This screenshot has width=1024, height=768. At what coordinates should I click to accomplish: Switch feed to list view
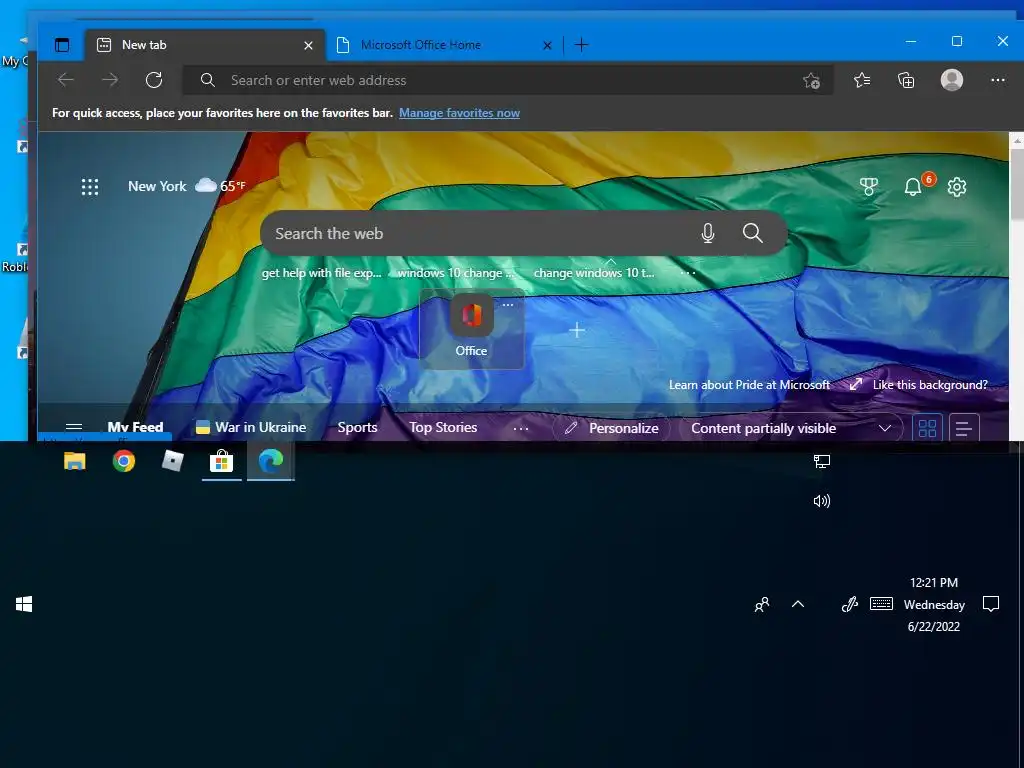pos(964,428)
